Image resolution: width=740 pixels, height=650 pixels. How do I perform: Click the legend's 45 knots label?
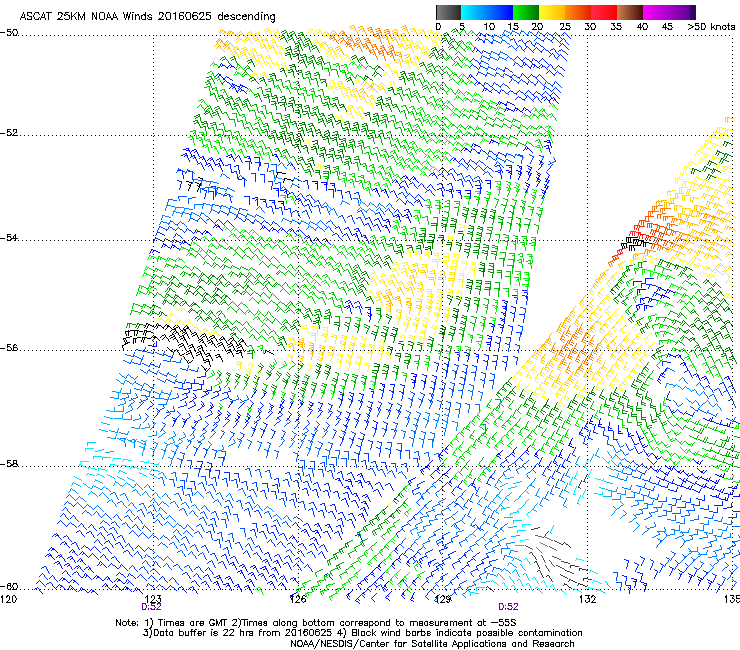coord(667,26)
